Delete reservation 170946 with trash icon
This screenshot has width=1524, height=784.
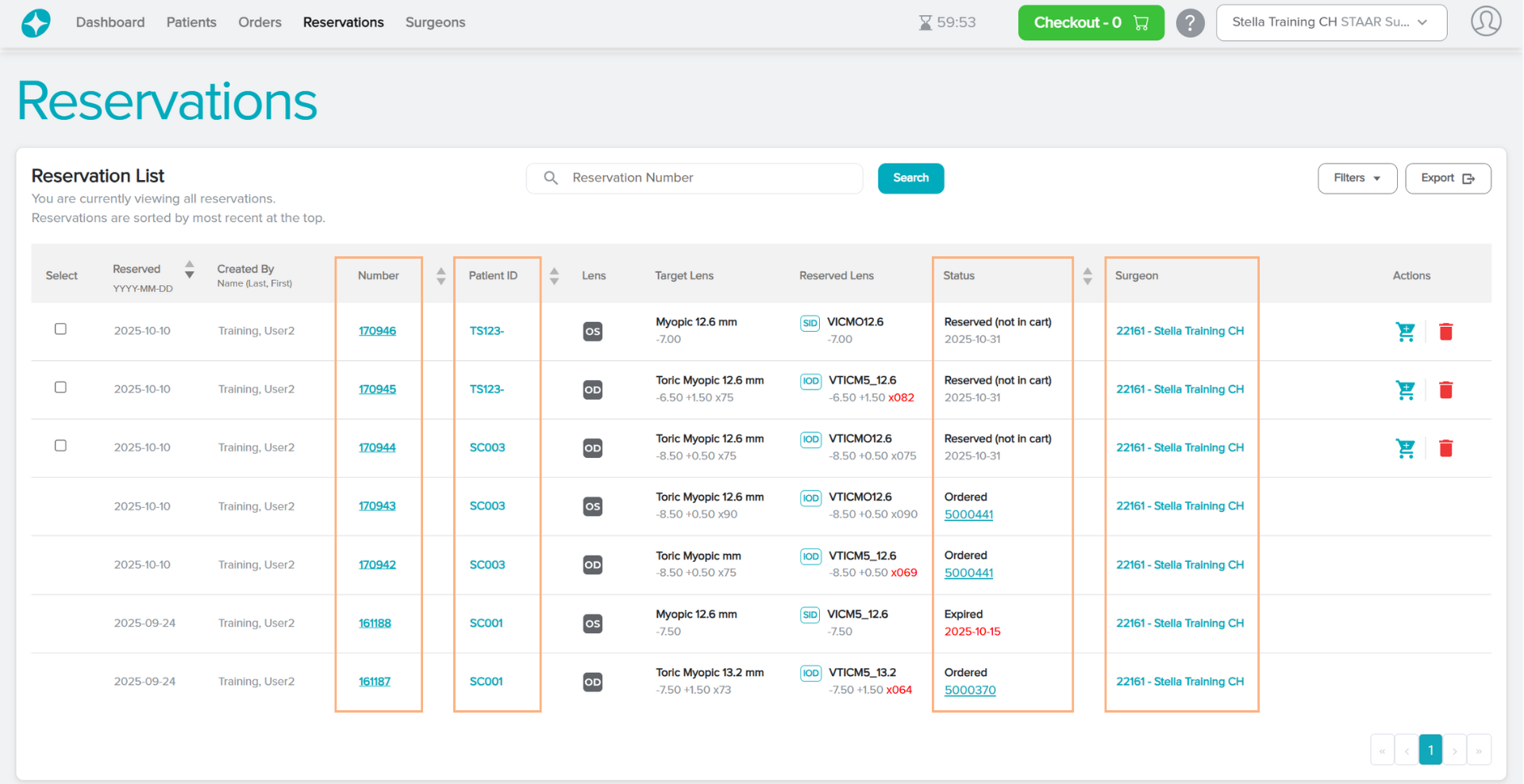coord(1445,332)
